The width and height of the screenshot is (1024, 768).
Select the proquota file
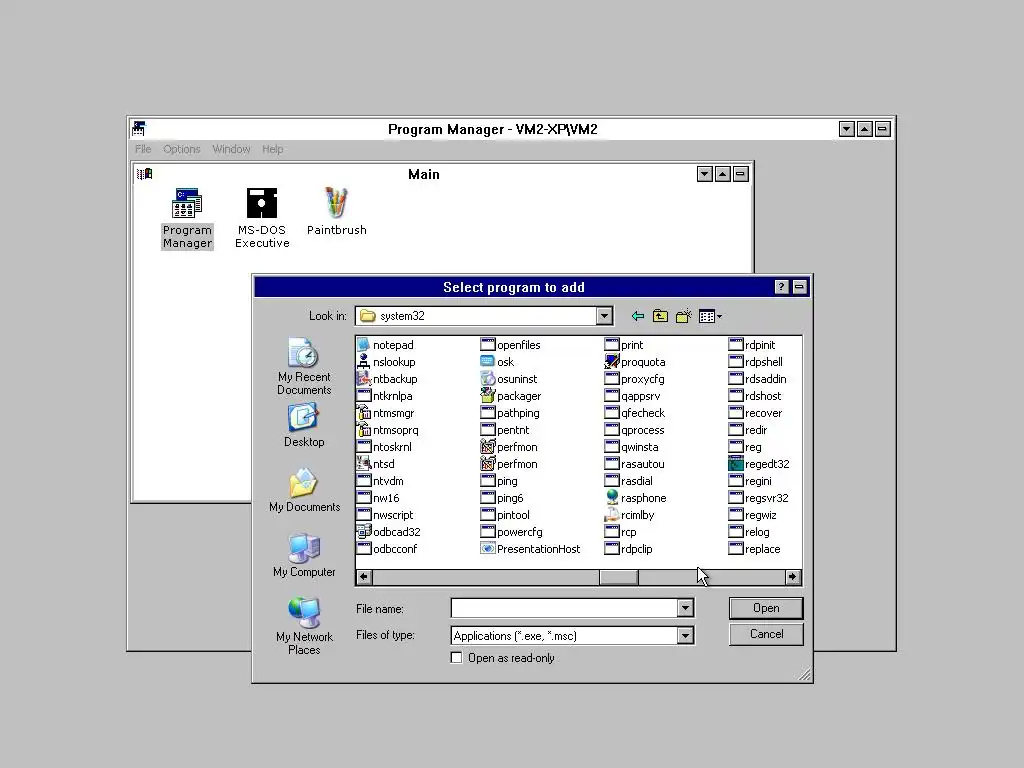(x=635, y=362)
